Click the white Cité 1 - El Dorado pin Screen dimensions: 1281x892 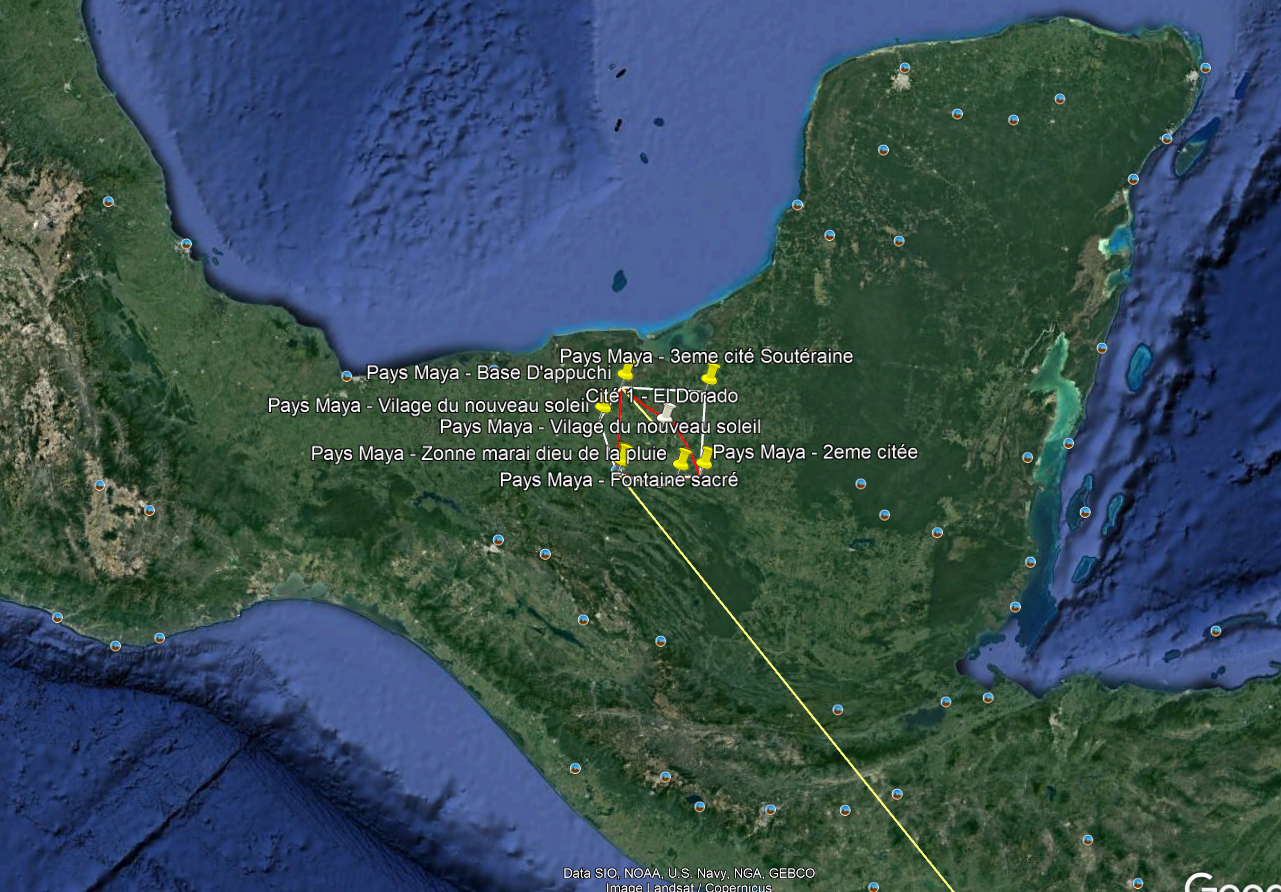(x=667, y=411)
